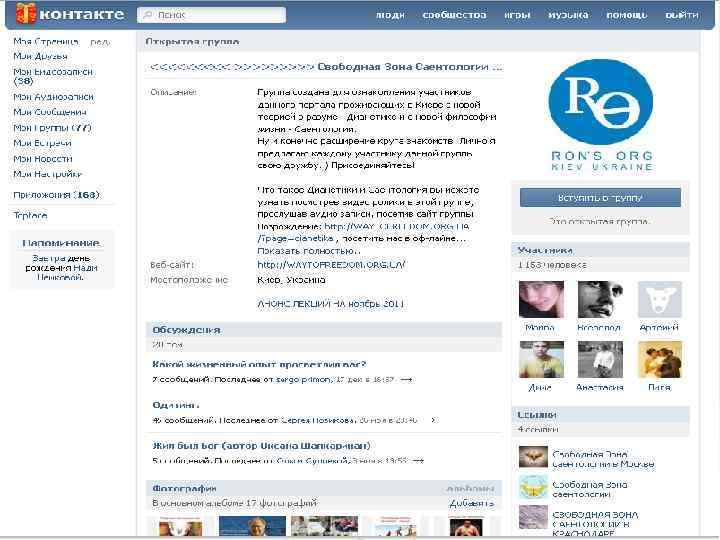Click the ред. edit link beside Моя Страница
720x540 pixels.
pyautogui.click(x=100, y=42)
